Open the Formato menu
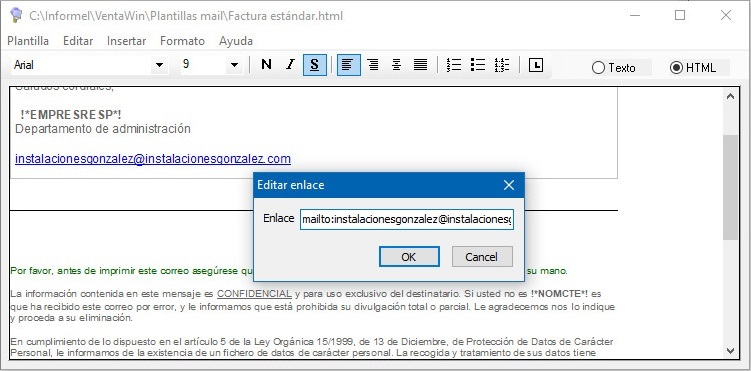This screenshot has height=371, width=751. click(x=182, y=41)
